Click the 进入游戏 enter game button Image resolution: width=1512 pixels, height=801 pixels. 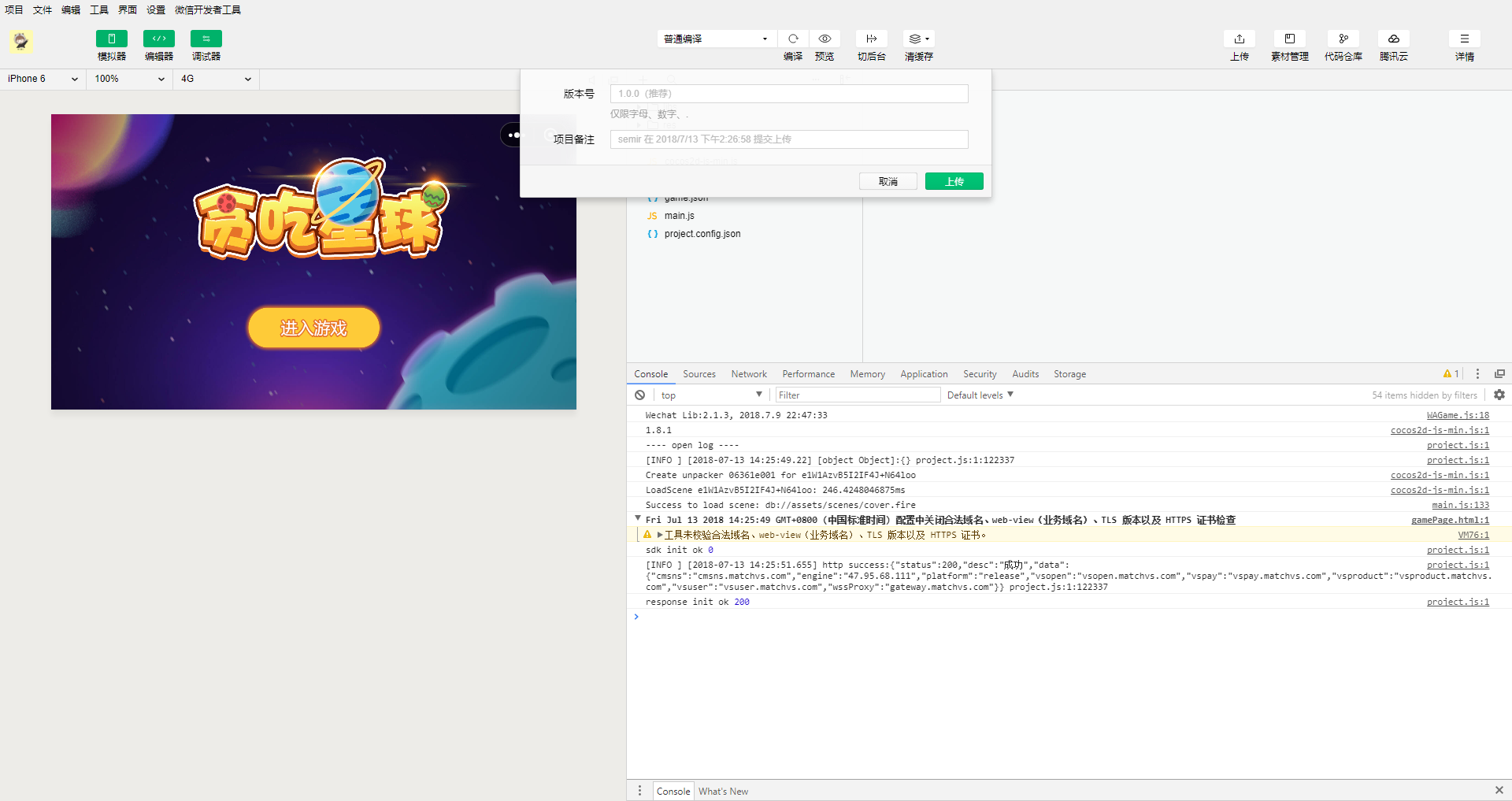(313, 328)
